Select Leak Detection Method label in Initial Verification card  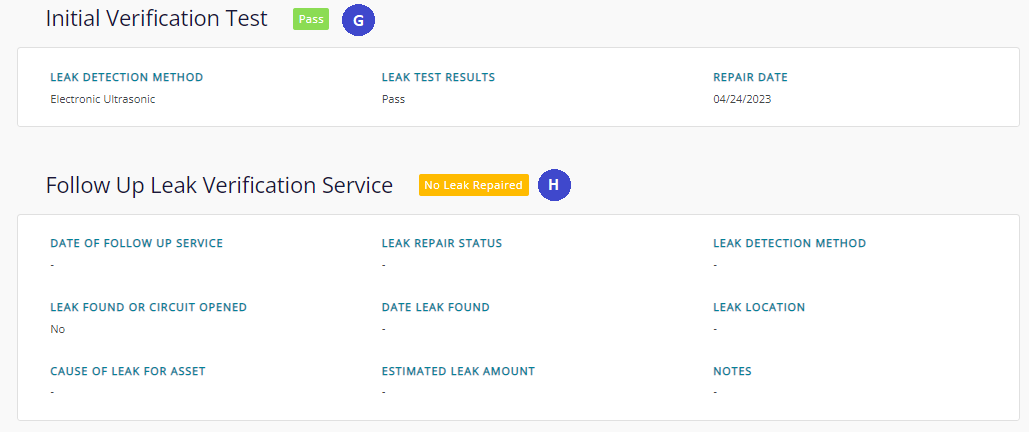click(127, 77)
